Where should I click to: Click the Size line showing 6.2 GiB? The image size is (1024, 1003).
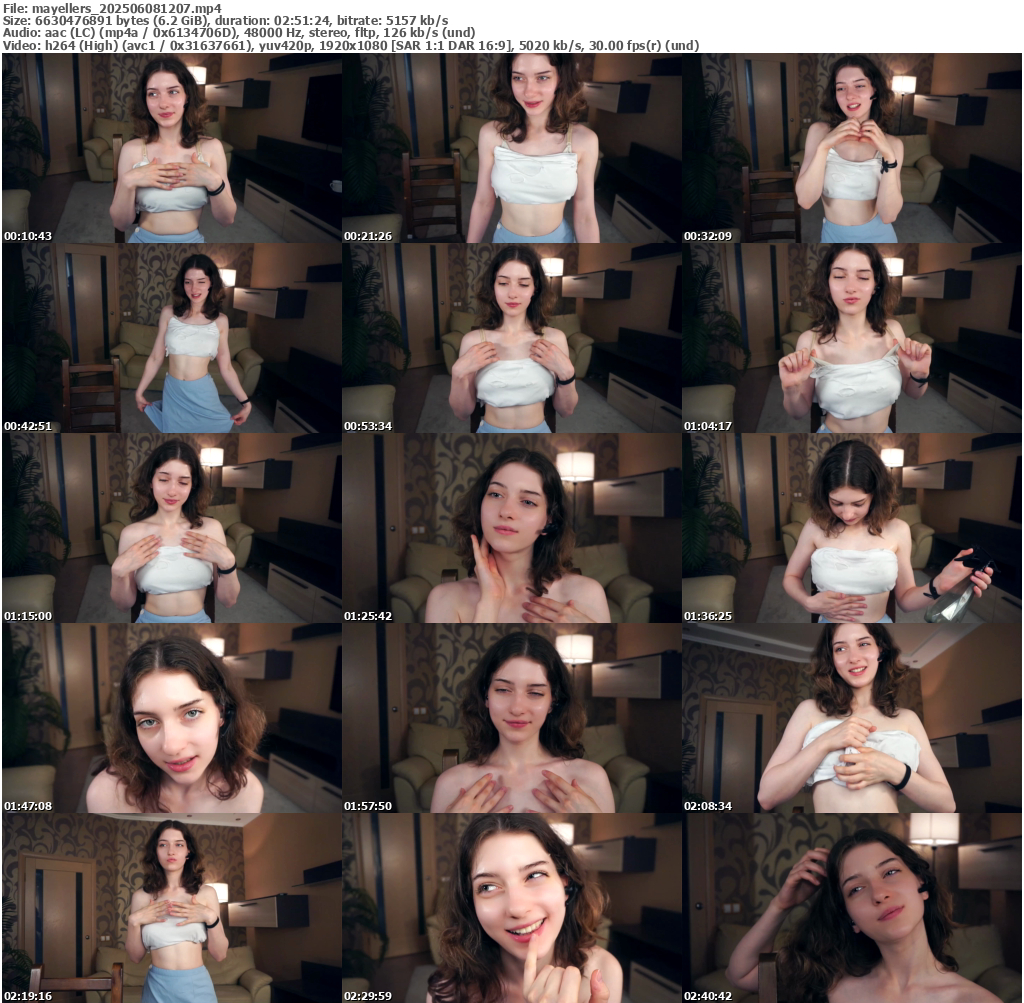225,20
